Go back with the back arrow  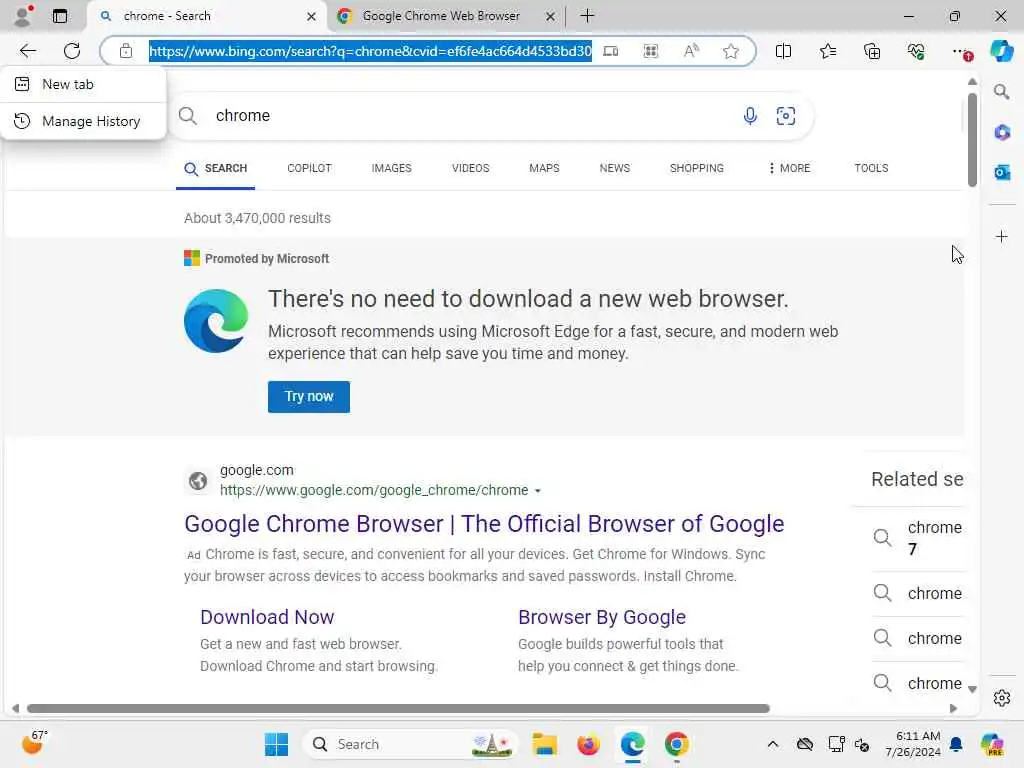27,51
